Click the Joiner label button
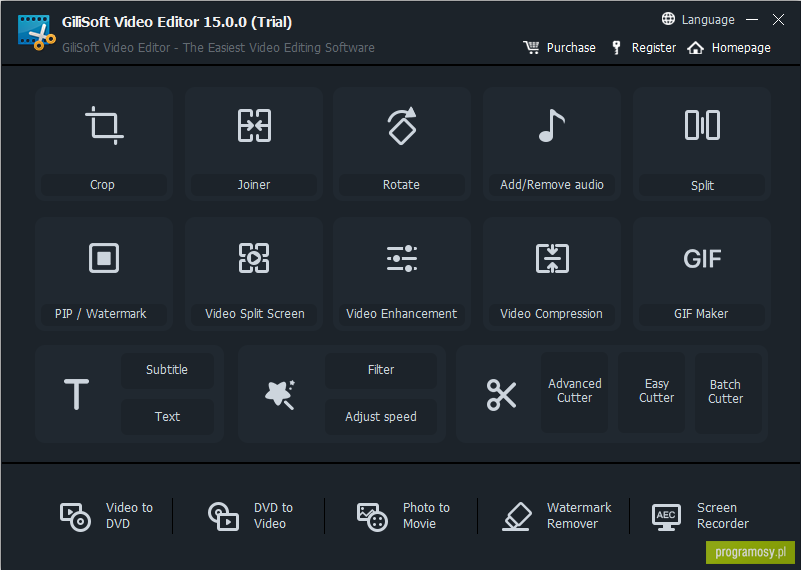801x570 pixels. click(x=254, y=184)
